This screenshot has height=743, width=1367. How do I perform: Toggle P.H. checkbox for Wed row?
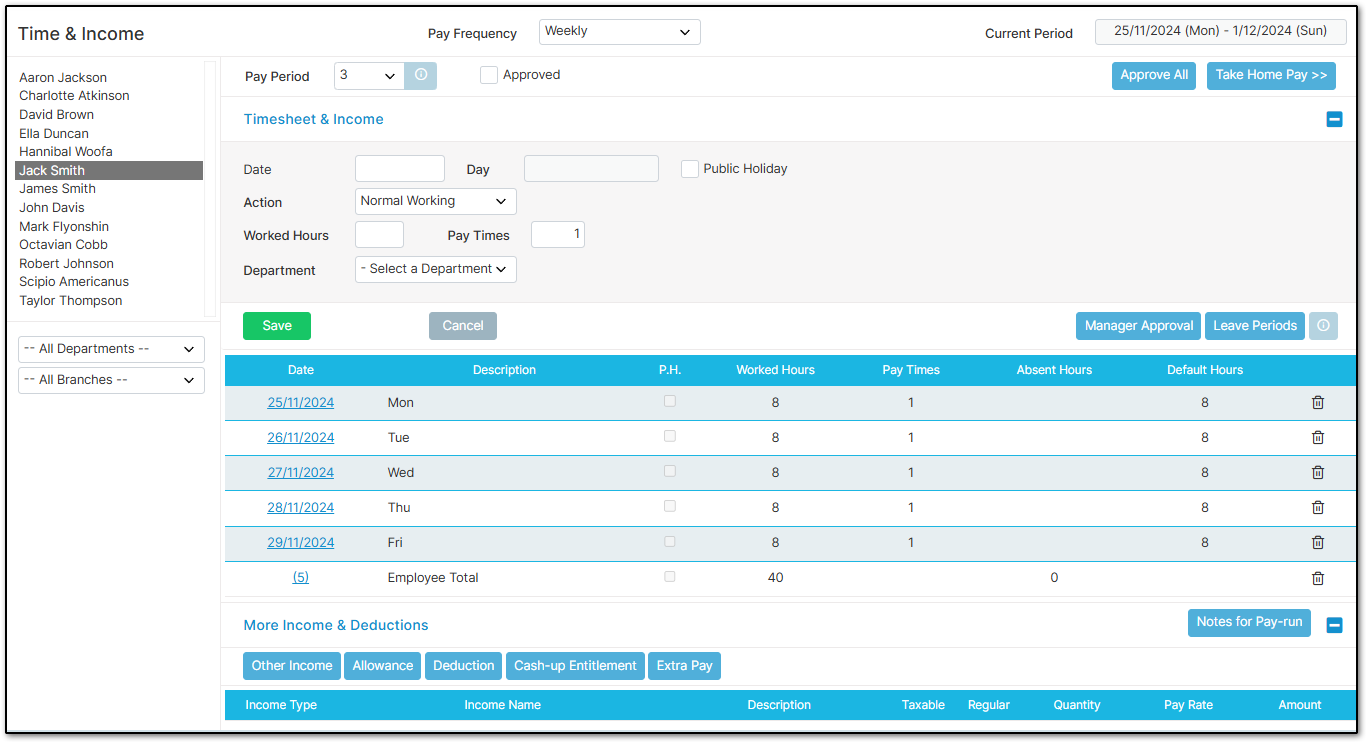click(x=670, y=471)
